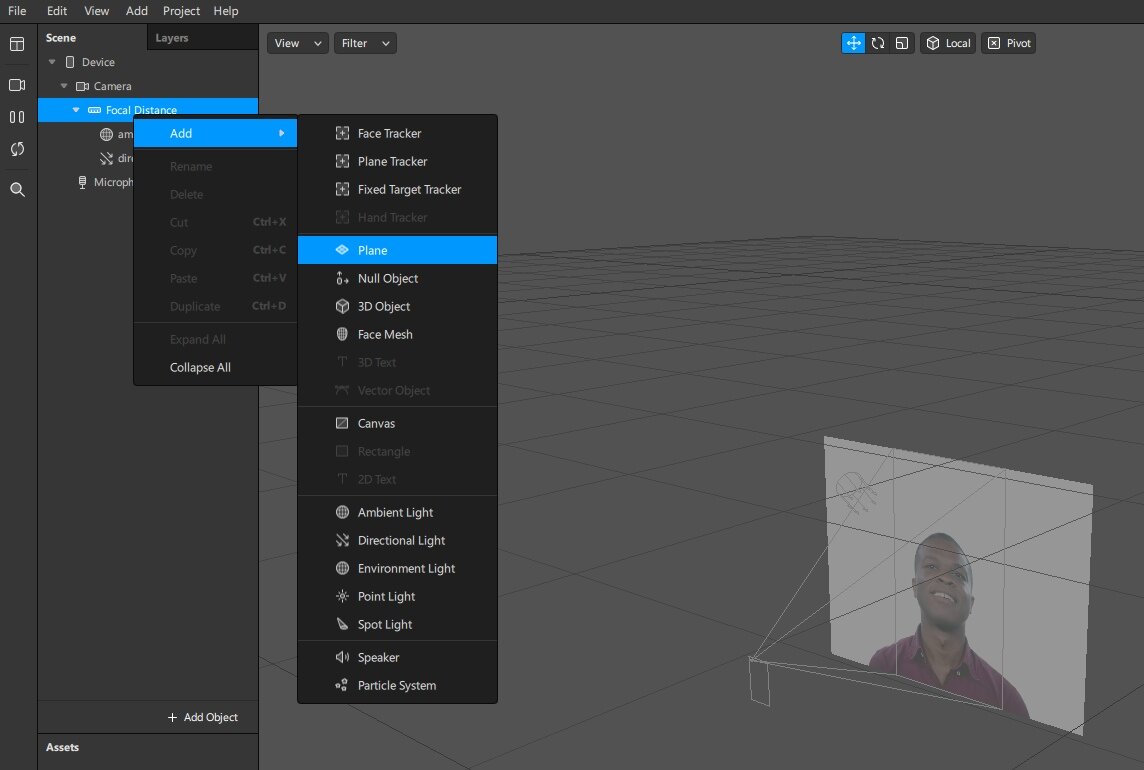Image resolution: width=1144 pixels, height=770 pixels.
Task: Select the move/translate manipulator tool
Action: (x=853, y=43)
